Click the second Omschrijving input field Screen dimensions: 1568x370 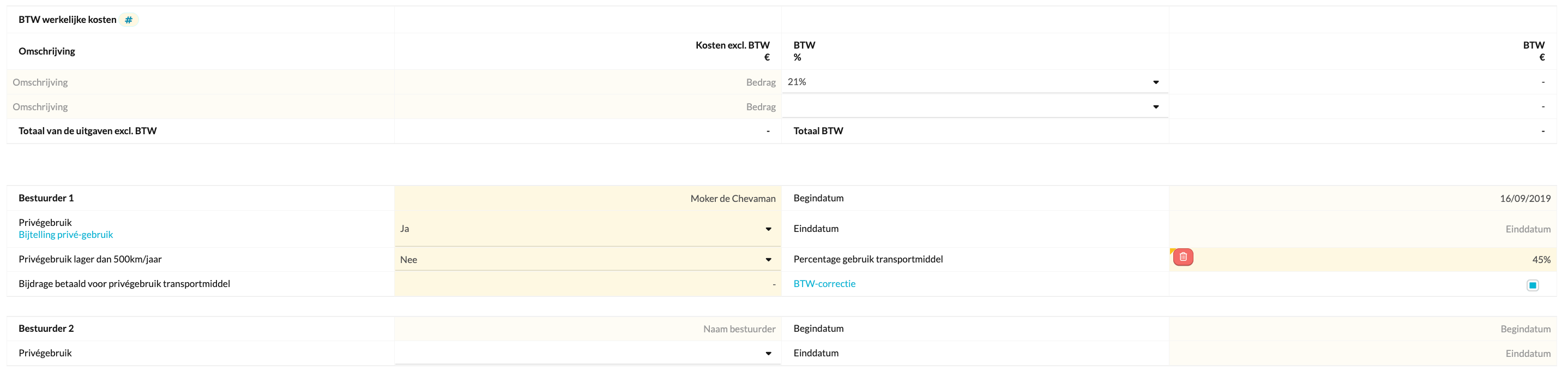pos(201,106)
